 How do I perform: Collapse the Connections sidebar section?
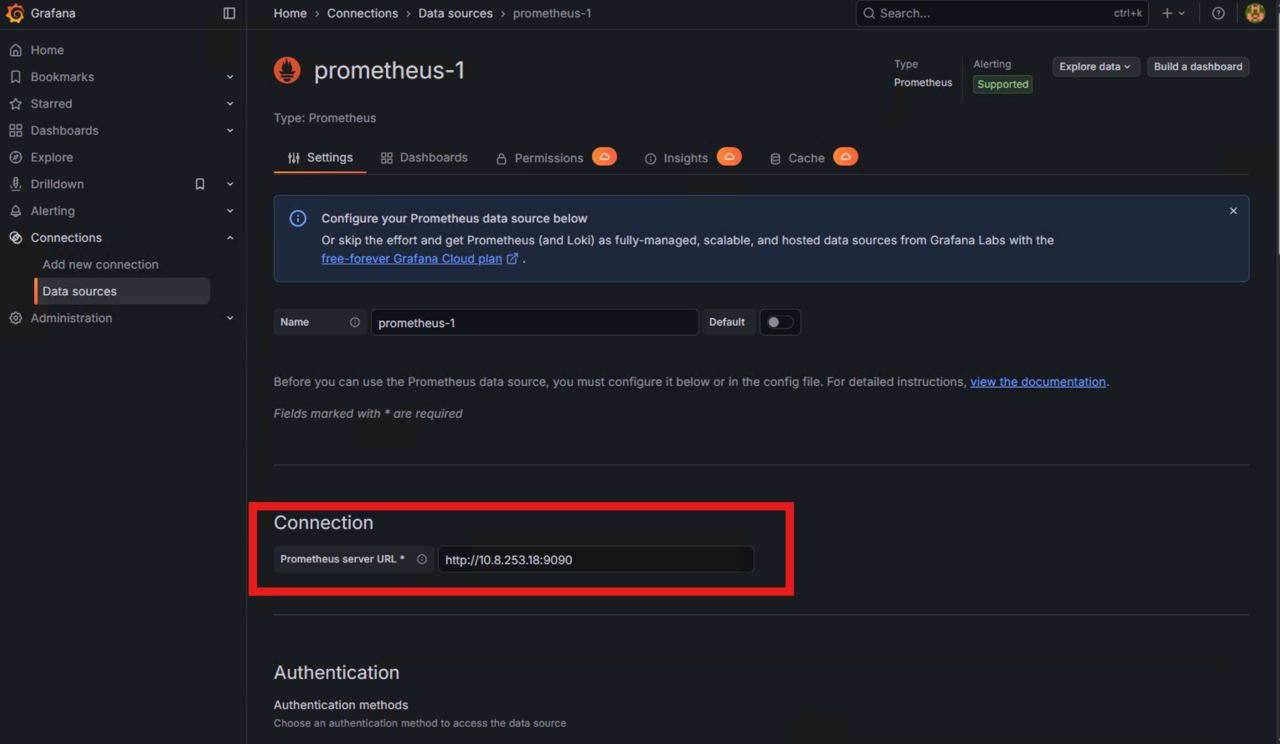tap(230, 238)
